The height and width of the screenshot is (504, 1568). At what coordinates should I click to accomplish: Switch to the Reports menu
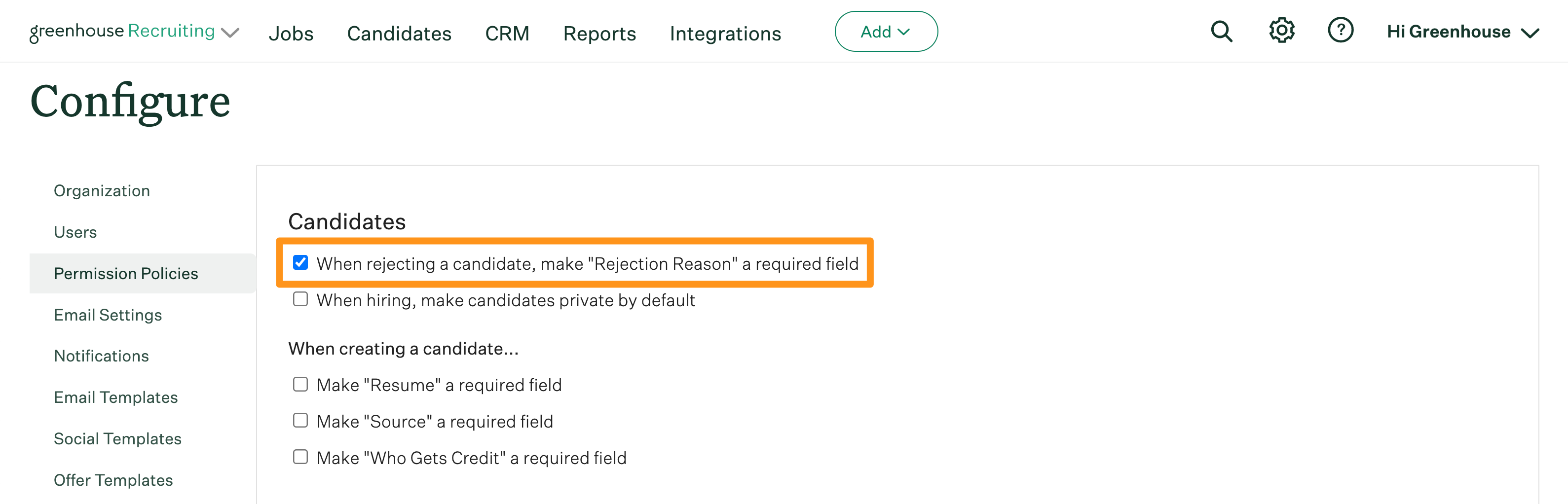pos(599,34)
